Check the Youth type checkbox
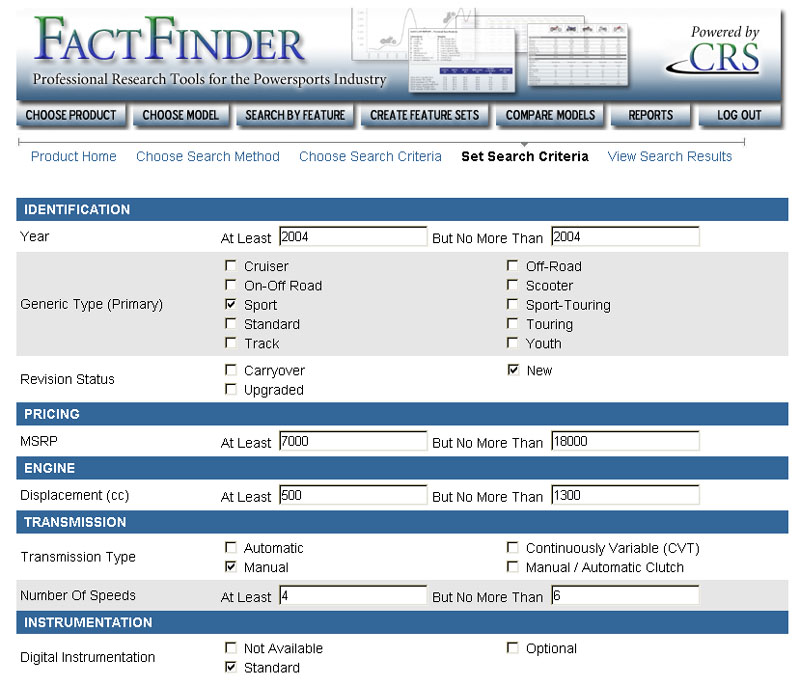This screenshot has width=800, height=686. click(x=512, y=343)
